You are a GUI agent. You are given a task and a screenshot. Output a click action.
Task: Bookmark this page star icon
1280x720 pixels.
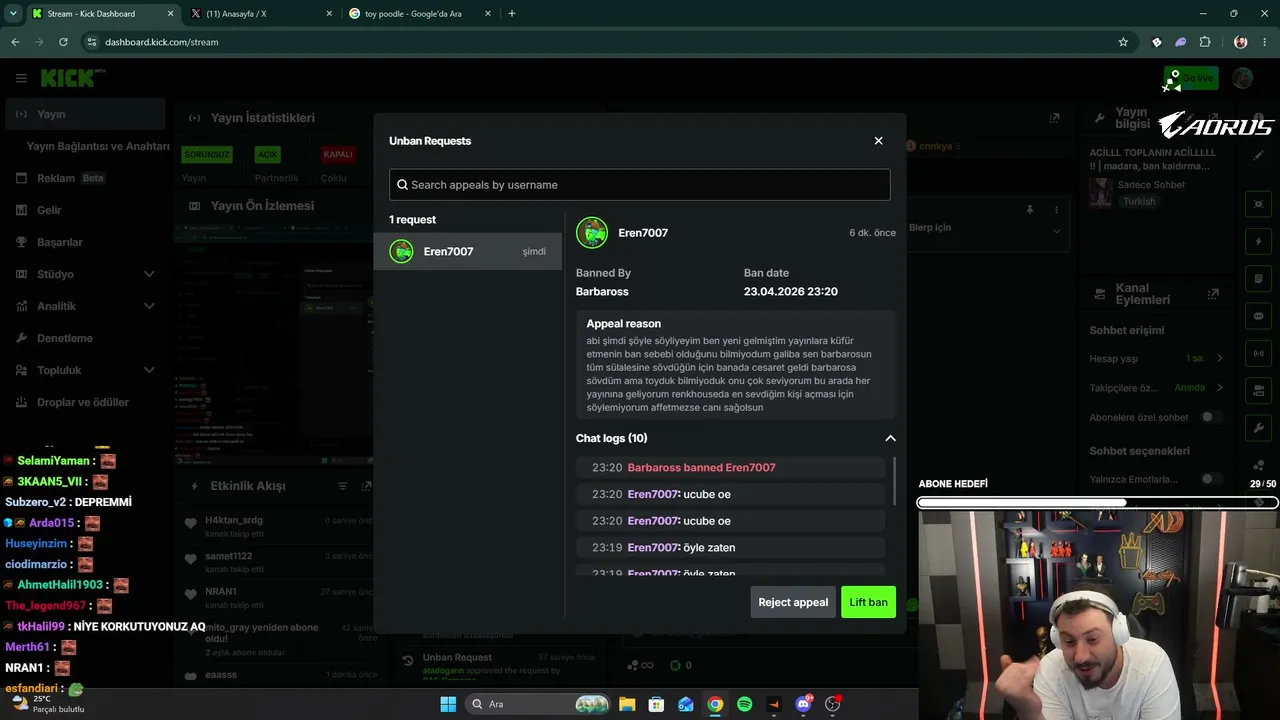pos(1123,42)
